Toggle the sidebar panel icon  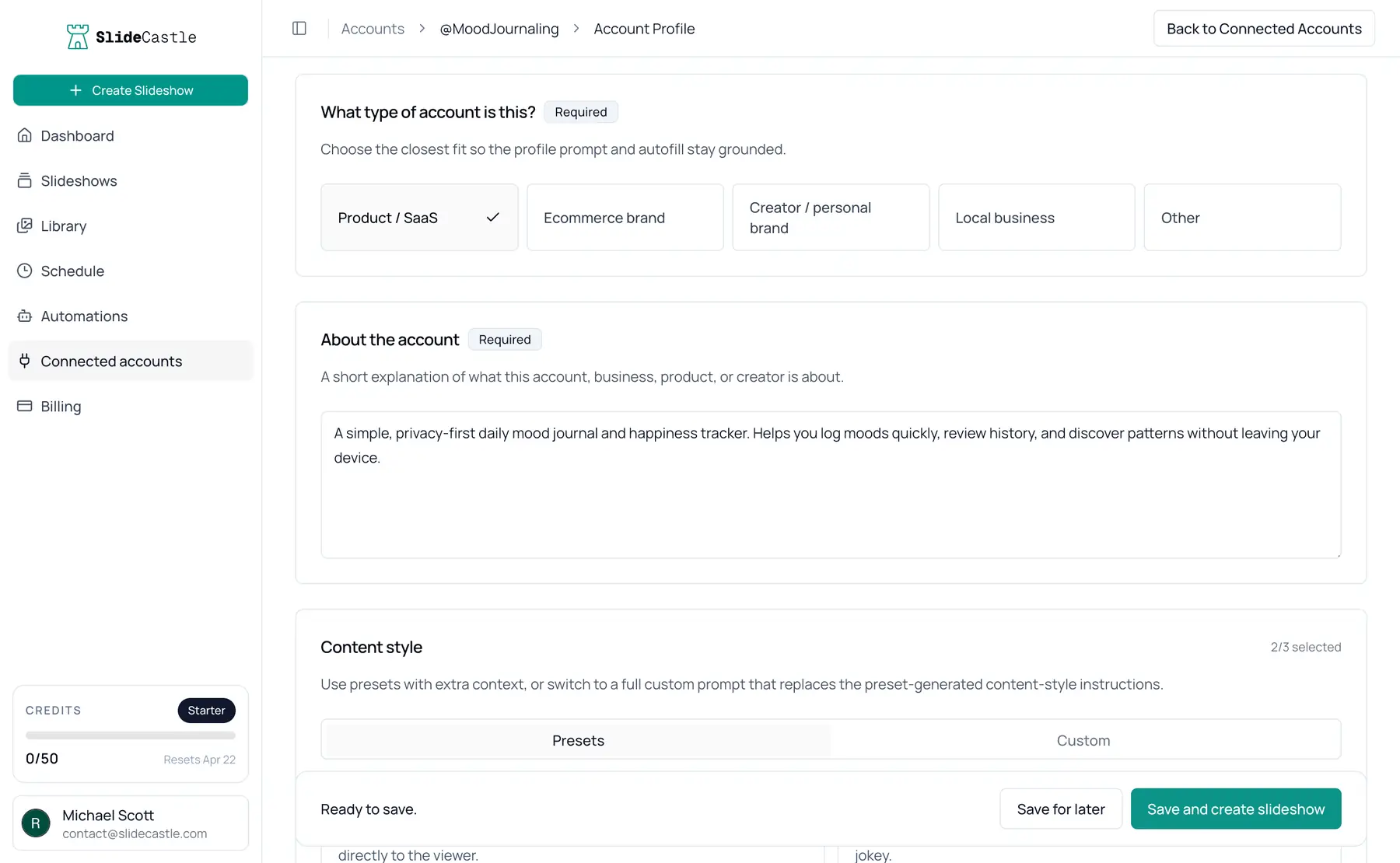[299, 29]
